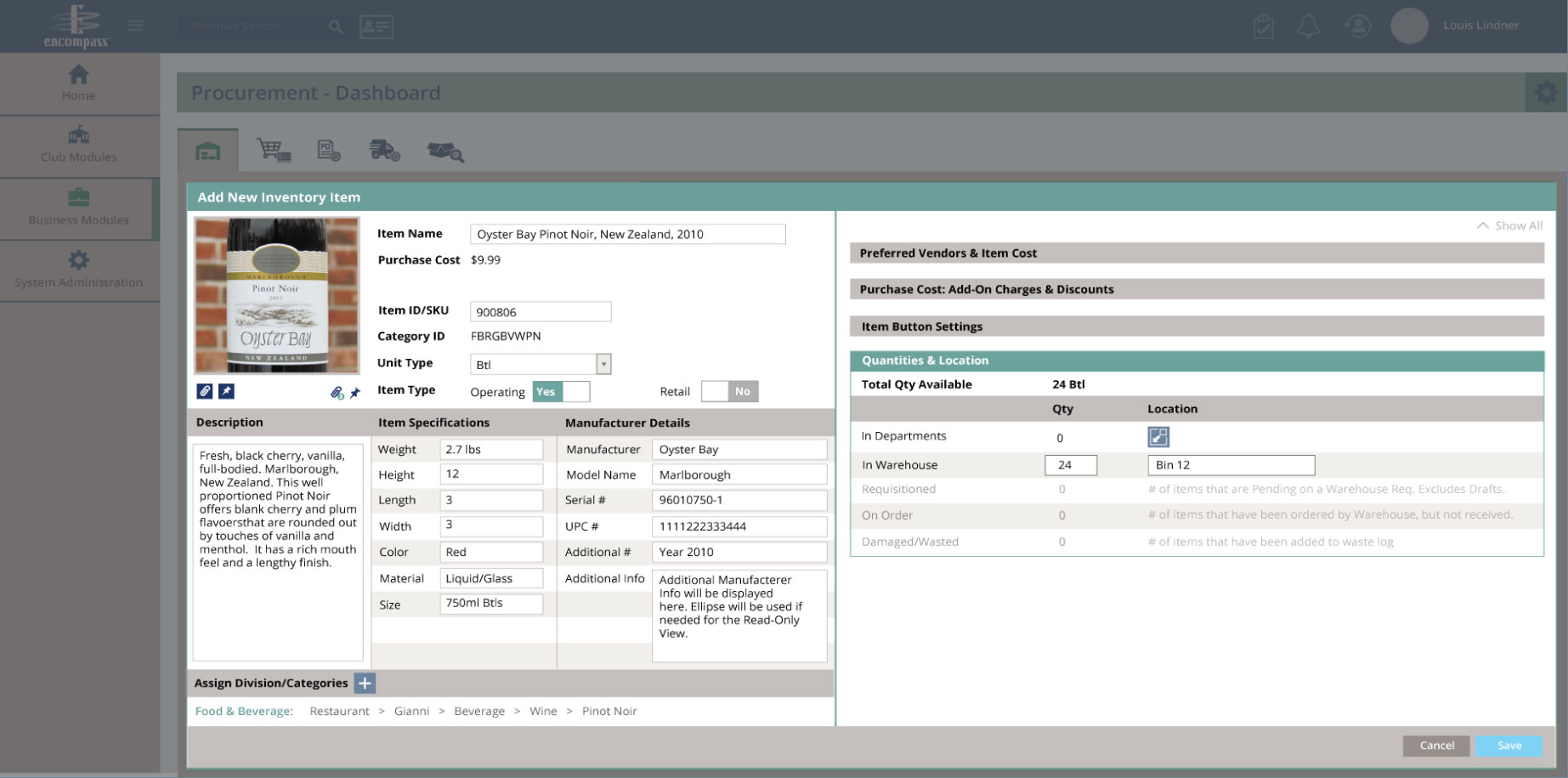Click the Cancel button
The width and height of the screenshot is (1568, 778).
click(1436, 746)
